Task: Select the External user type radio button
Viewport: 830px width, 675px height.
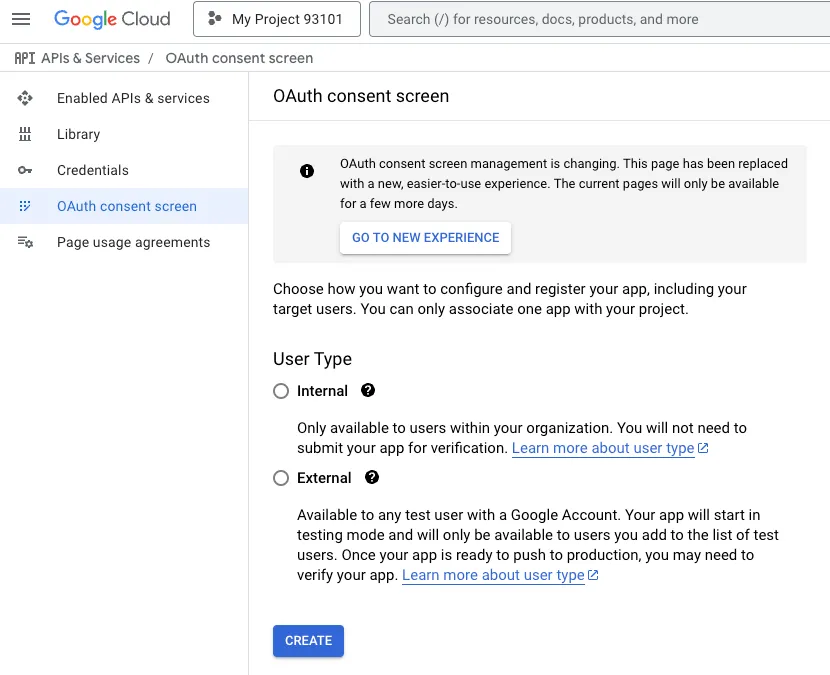Action: click(281, 478)
